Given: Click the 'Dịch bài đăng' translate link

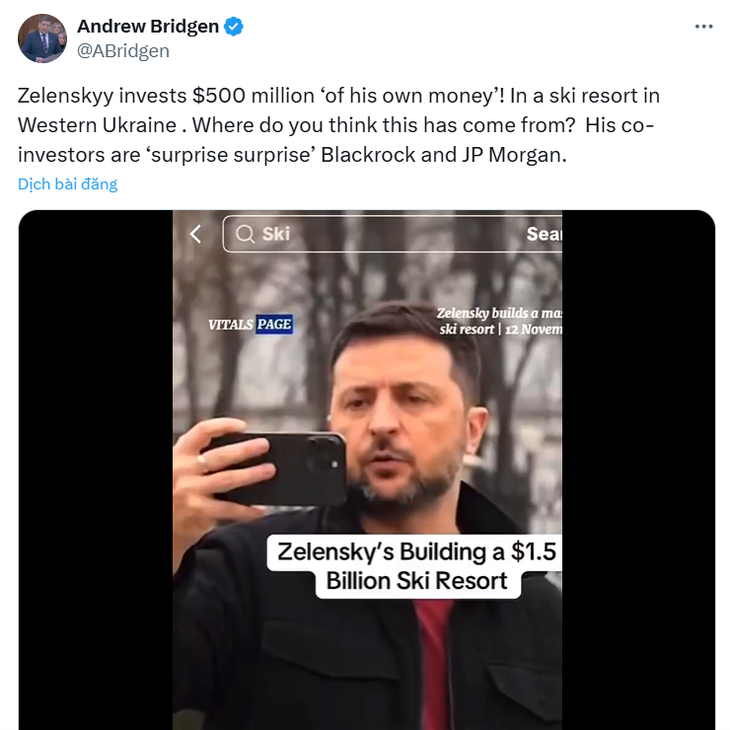Looking at the screenshot, I should (x=68, y=184).
